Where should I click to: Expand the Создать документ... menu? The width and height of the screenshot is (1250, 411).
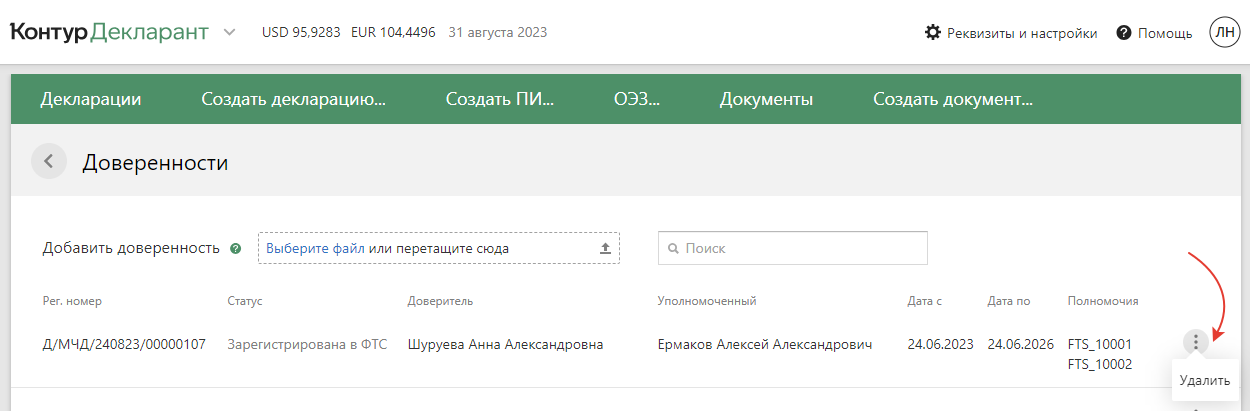(x=952, y=99)
